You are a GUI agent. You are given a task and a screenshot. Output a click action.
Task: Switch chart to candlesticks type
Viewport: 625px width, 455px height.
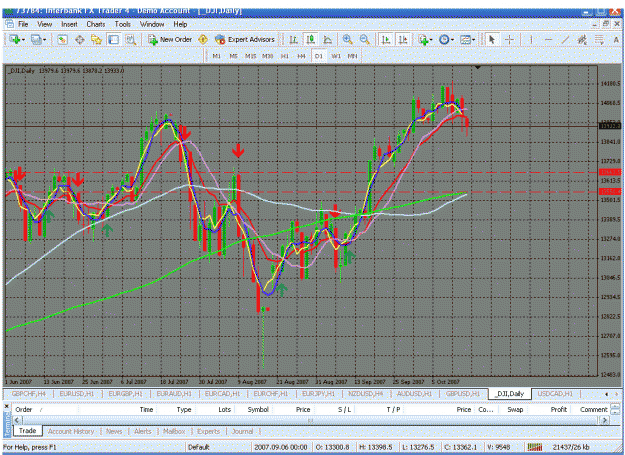pos(311,39)
